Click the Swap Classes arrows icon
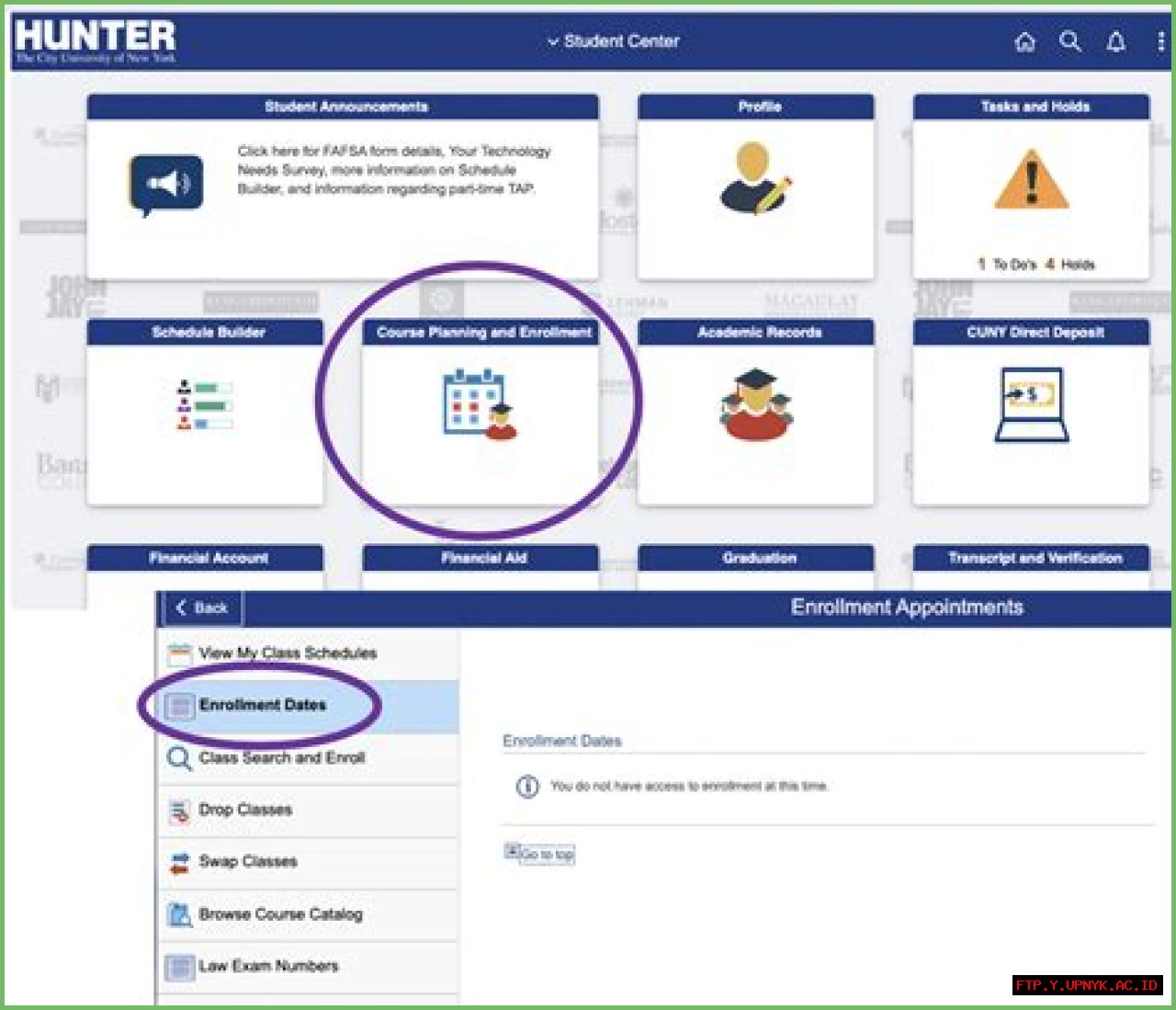The height and width of the screenshot is (1010, 1176). tap(178, 862)
